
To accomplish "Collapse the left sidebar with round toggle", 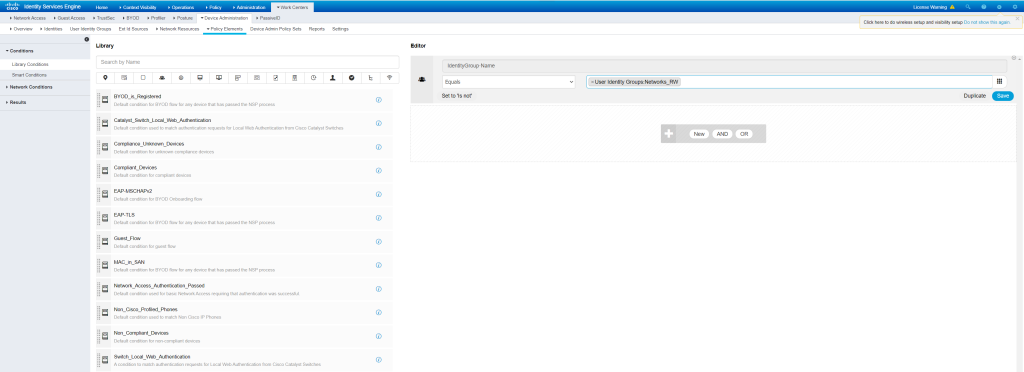I will [x=86, y=40].
